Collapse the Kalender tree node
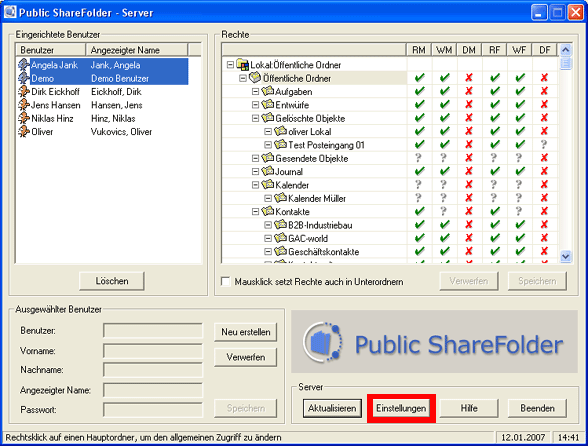Viewport: 588px width, 446px height. [255, 185]
